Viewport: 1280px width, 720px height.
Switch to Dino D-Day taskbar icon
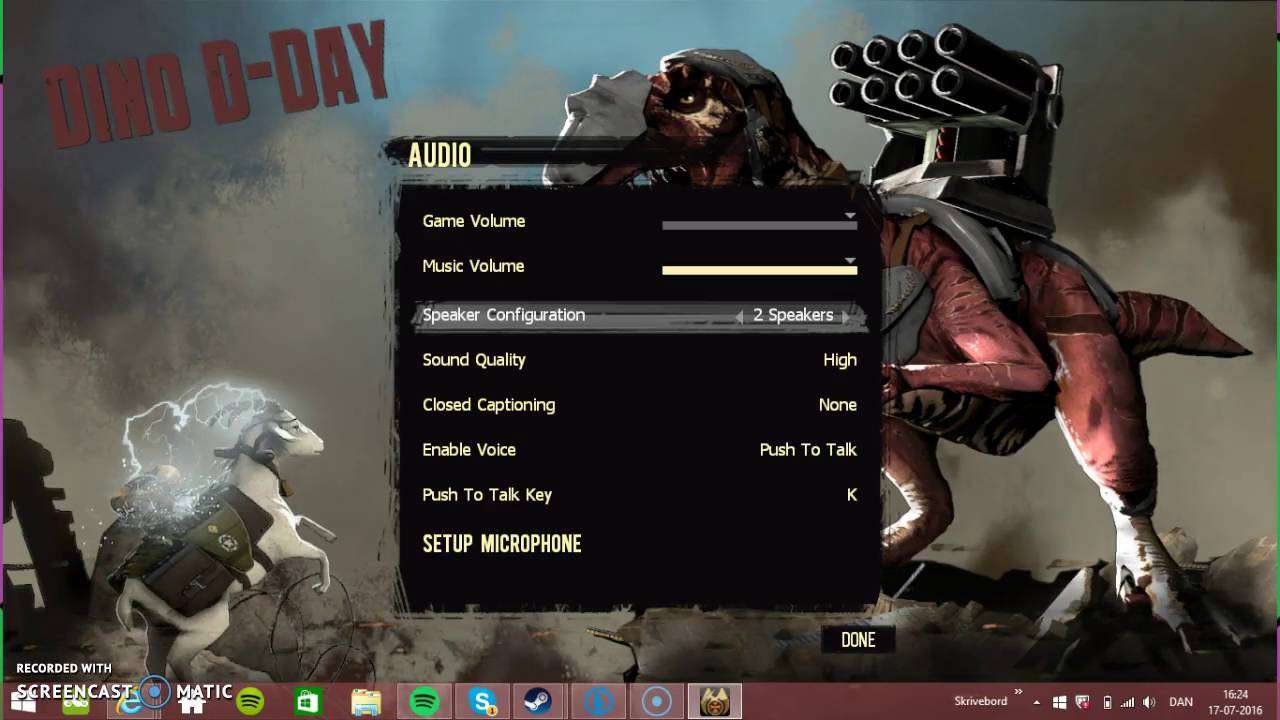[715, 701]
